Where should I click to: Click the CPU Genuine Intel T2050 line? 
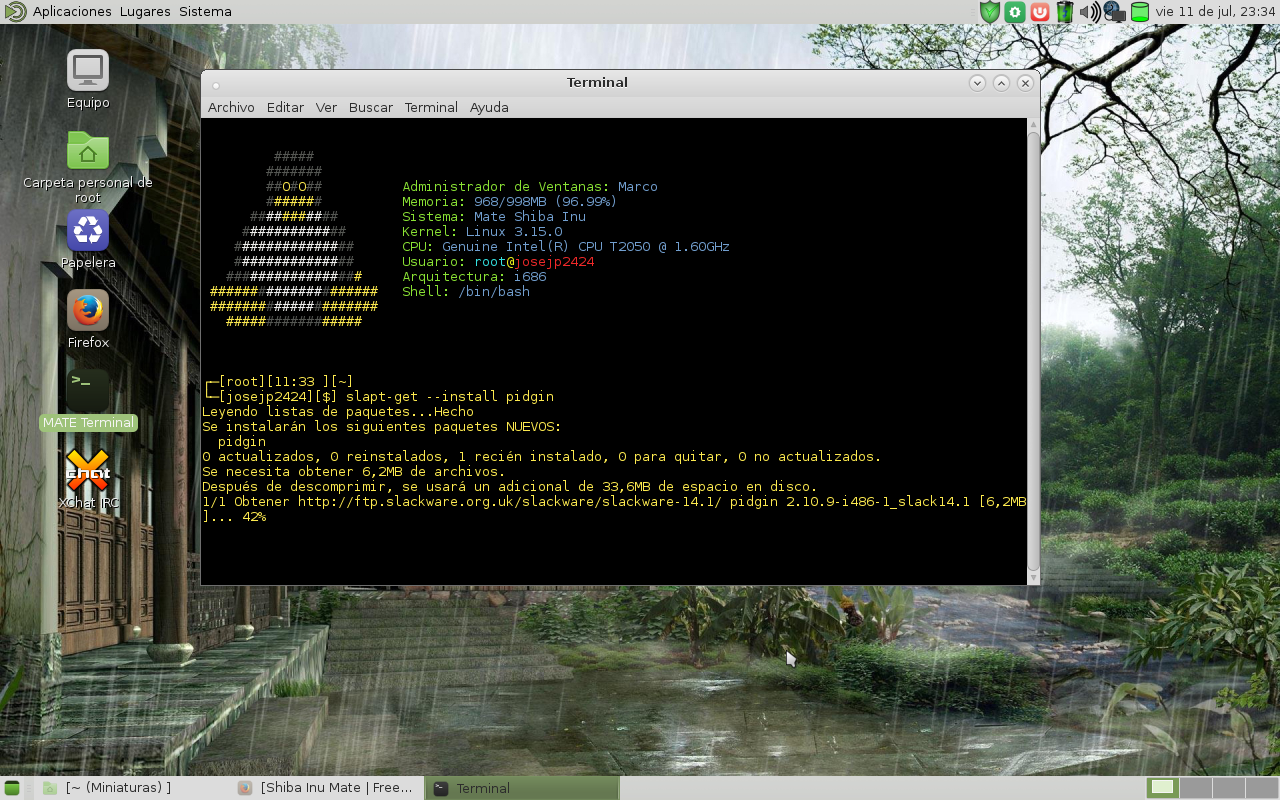[566, 247]
